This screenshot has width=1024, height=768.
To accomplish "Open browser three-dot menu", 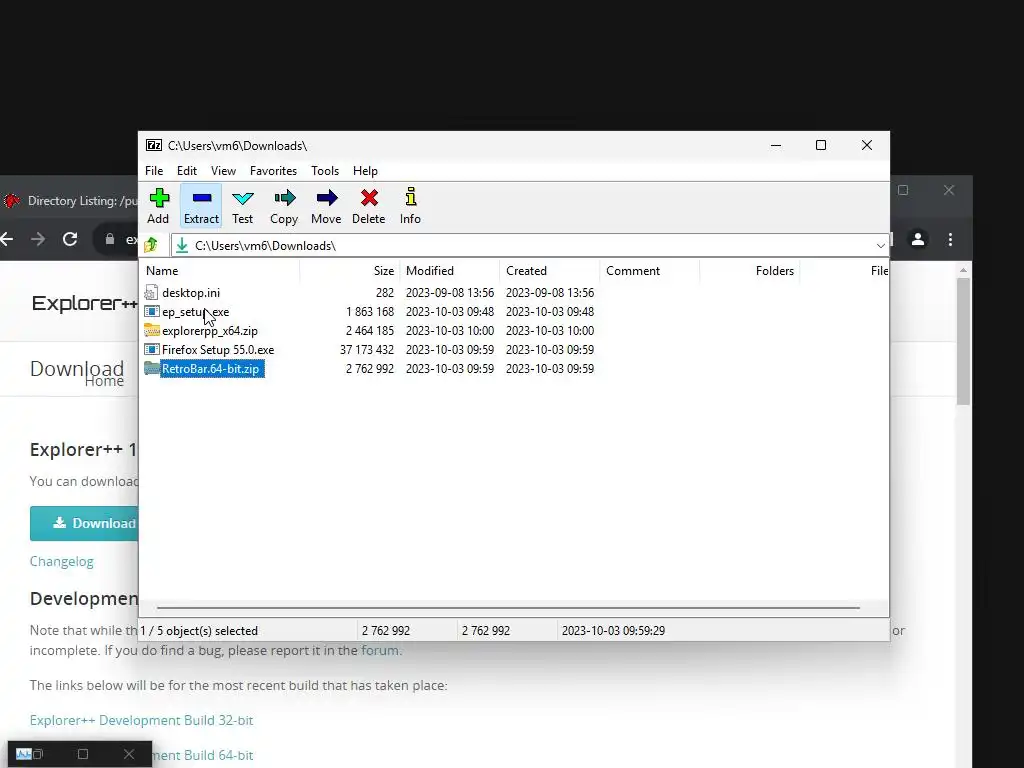I will tap(950, 240).
